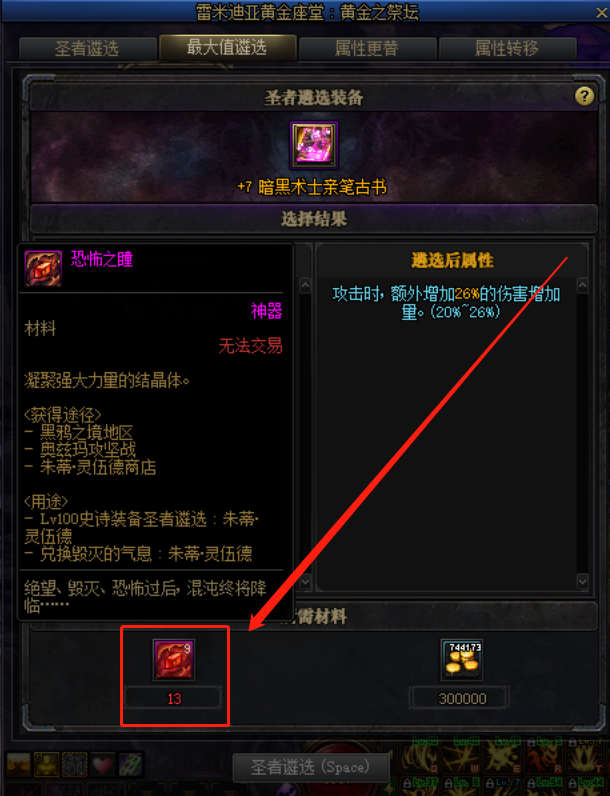This screenshot has width=610, height=796.
Task: Click the Q hotkey skill icon
Action: [419, 758]
